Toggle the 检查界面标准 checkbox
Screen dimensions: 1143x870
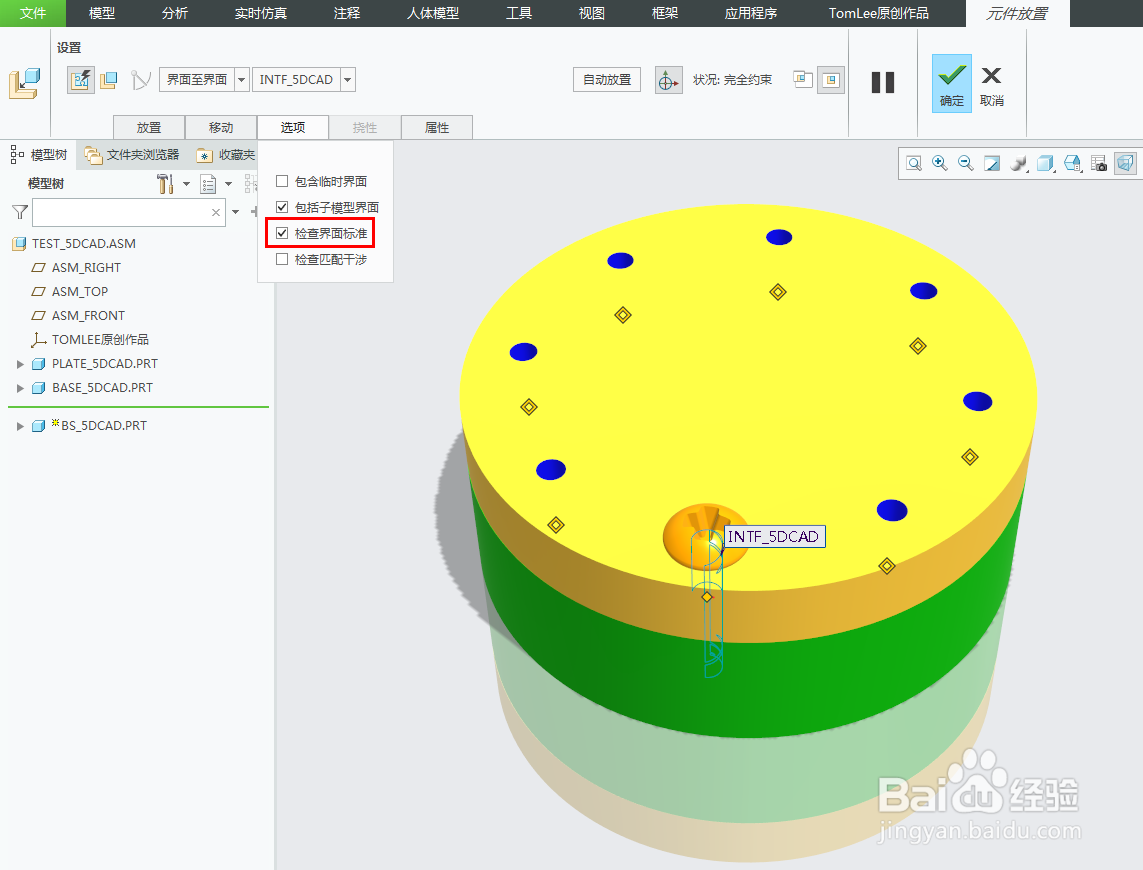[x=282, y=233]
